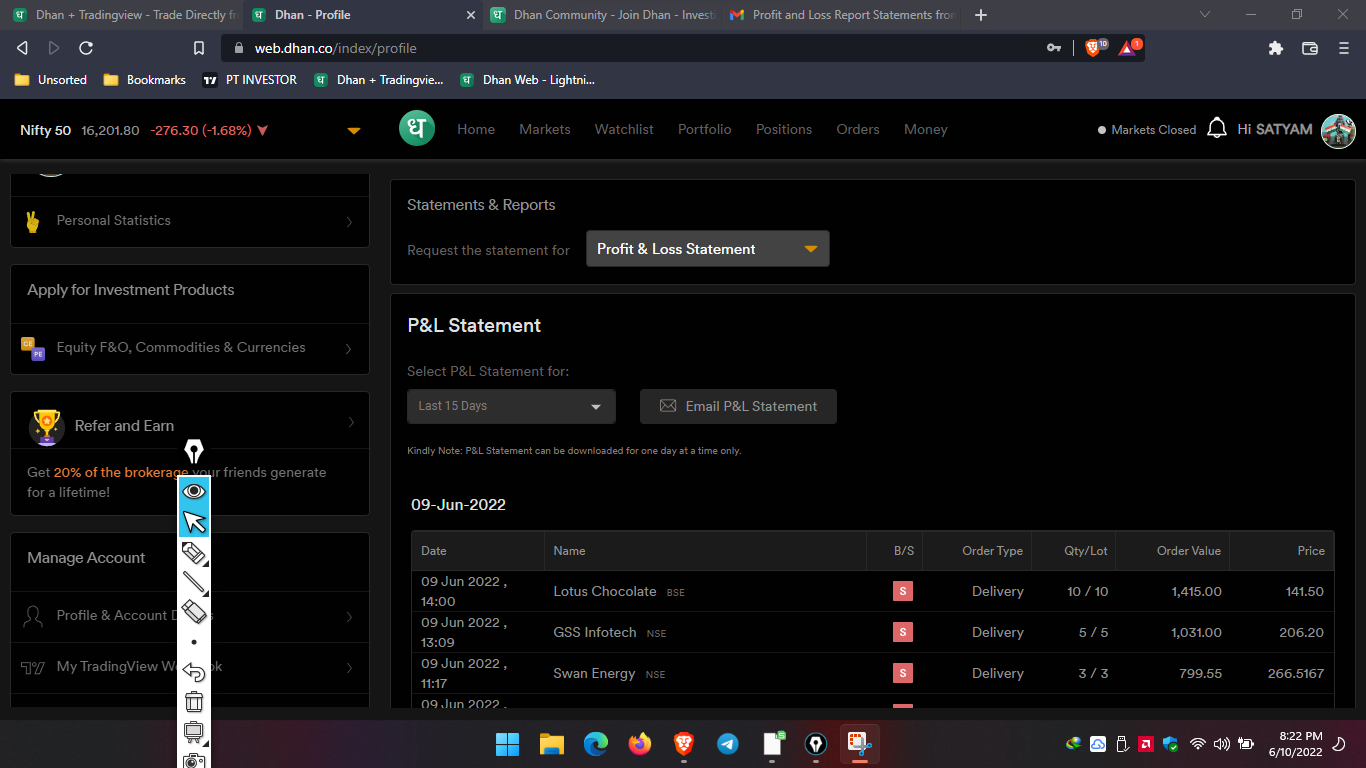This screenshot has width=1366, height=768.
Task: Open Dhan Web - Lightni... bookmark
Action: pos(528,80)
